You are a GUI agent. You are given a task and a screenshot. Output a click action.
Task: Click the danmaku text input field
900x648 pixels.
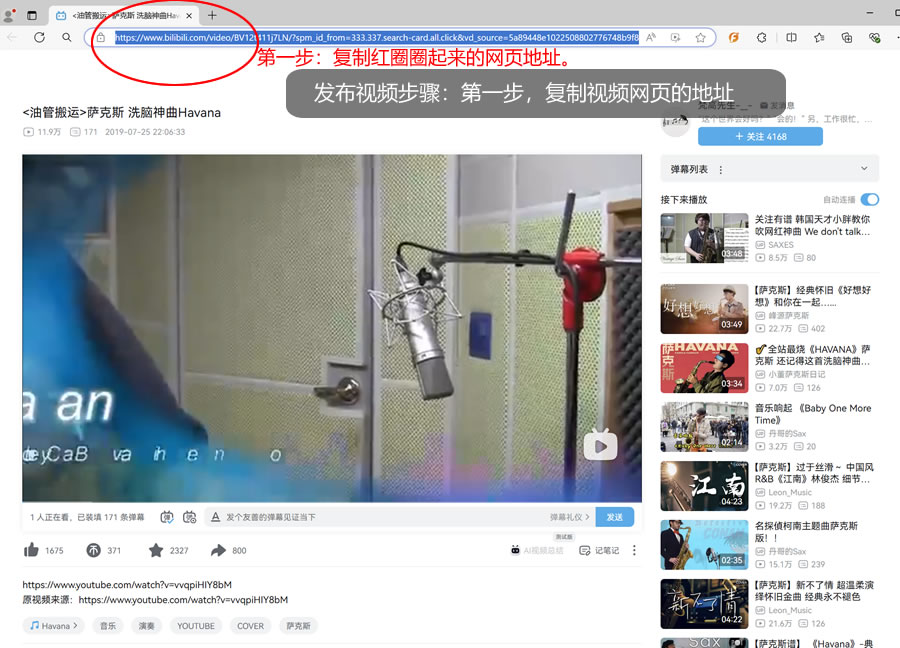pos(385,517)
